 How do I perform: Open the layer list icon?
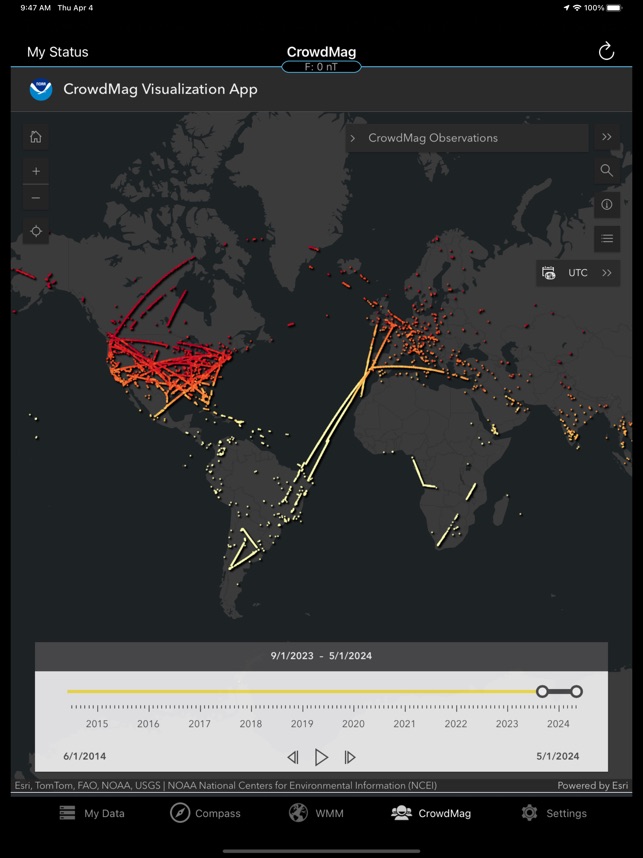(606, 238)
